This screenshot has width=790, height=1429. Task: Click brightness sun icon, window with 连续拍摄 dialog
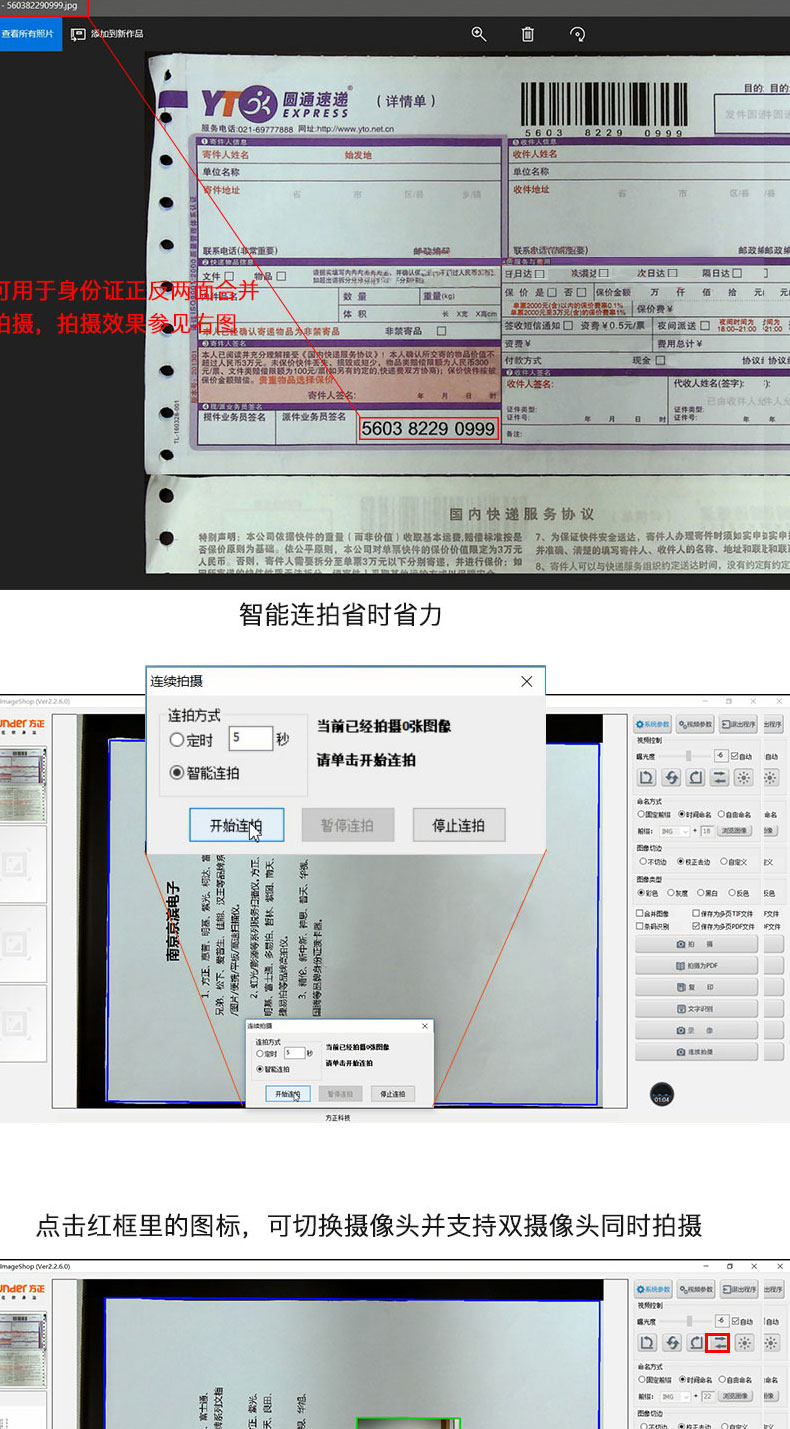[x=744, y=777]
